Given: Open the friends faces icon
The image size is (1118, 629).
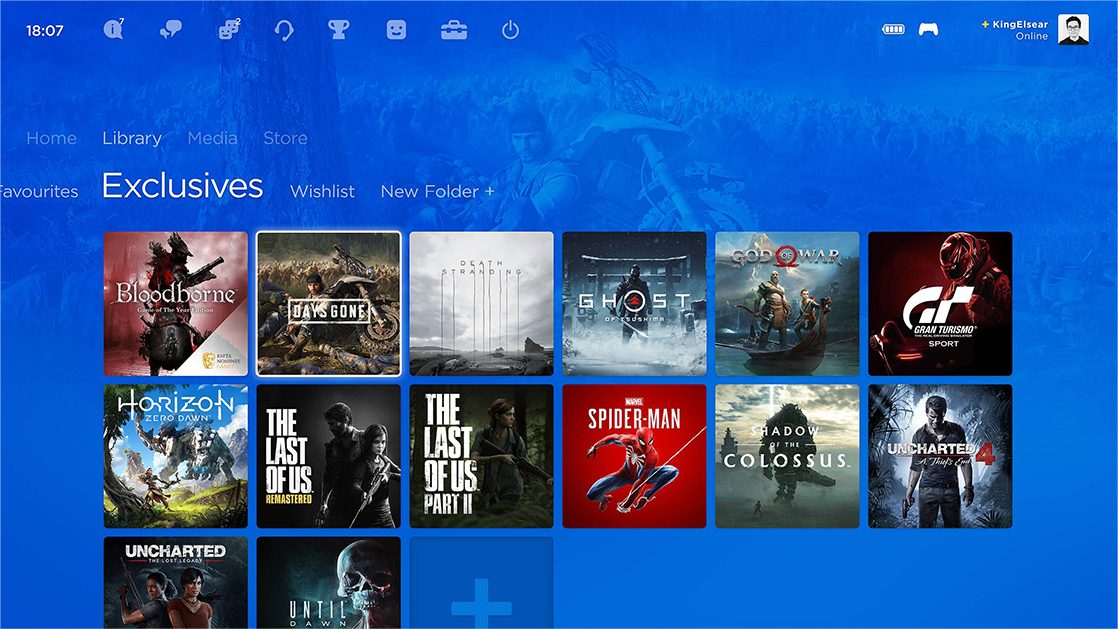Looking at the screenshot, I should click(229, 30).
